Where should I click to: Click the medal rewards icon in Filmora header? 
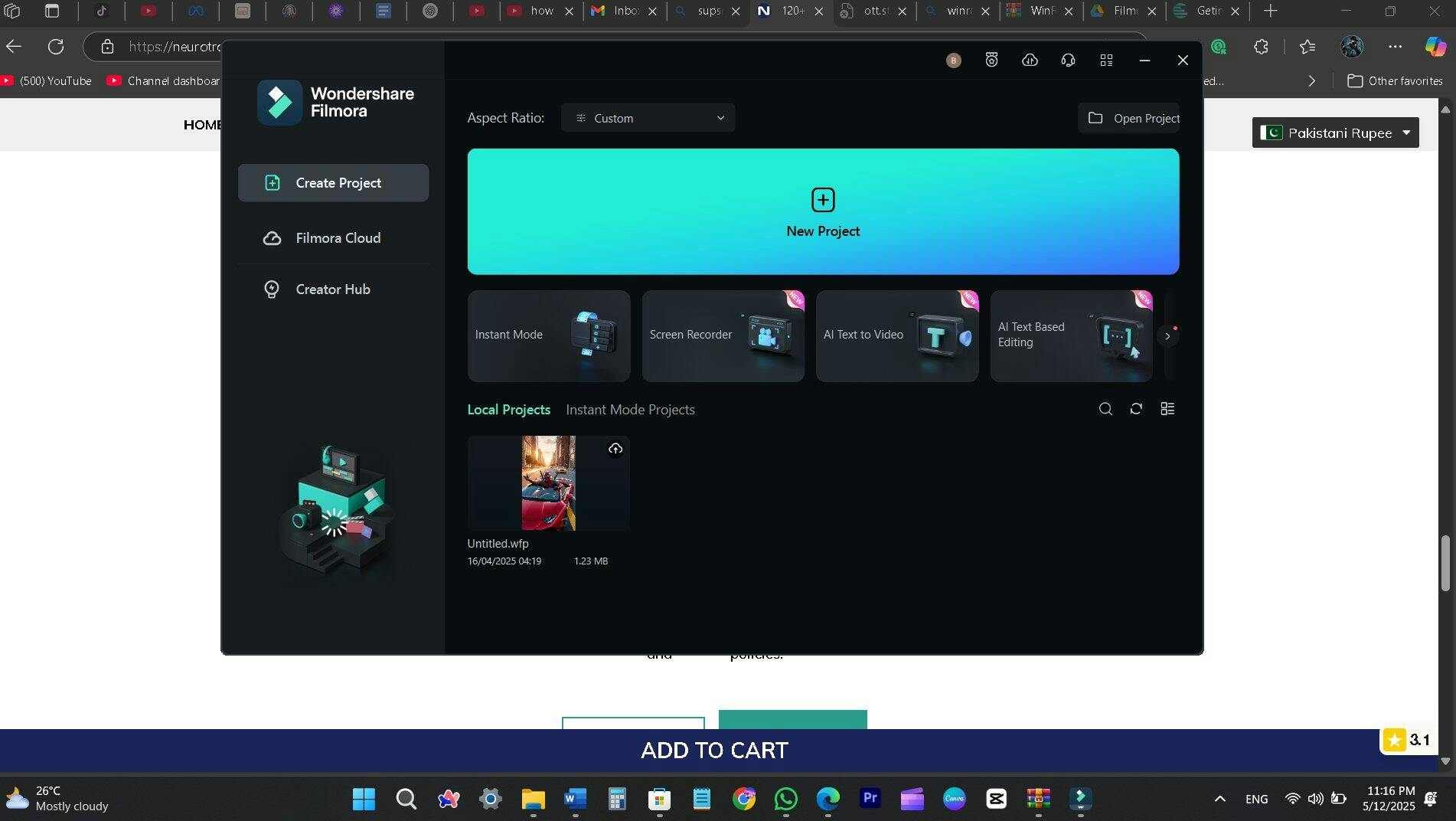[x=991, y=61]
